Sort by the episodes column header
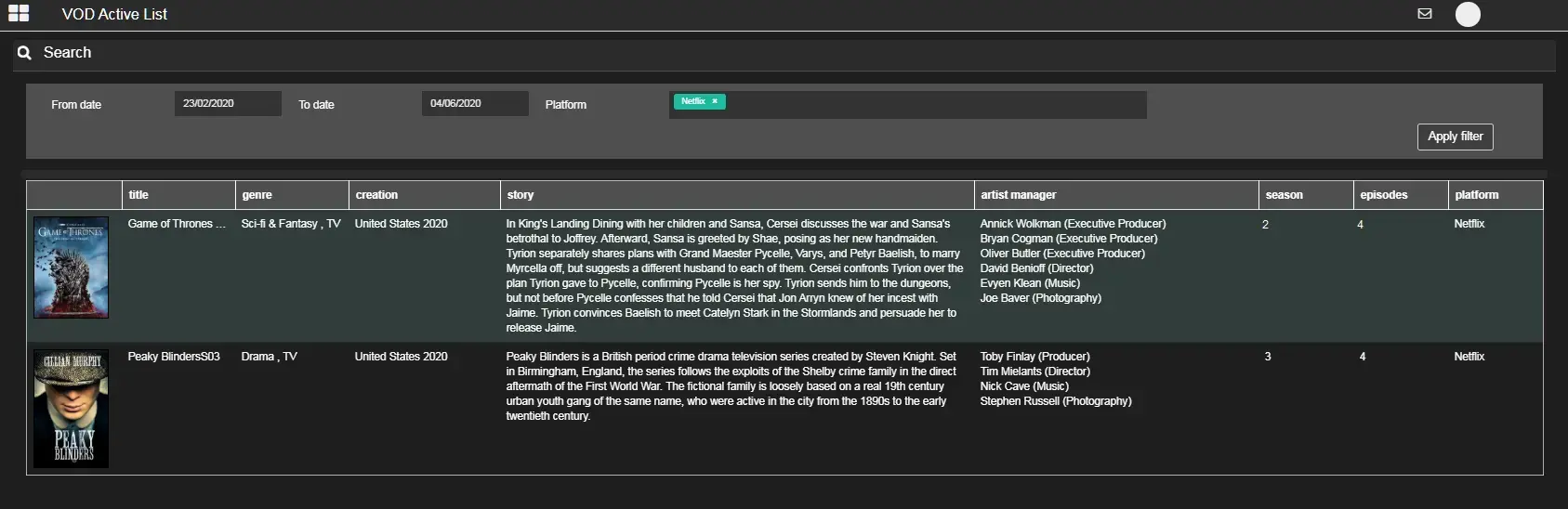Viewport: 1568px width, 509px height. click(x=1384, y=195)
